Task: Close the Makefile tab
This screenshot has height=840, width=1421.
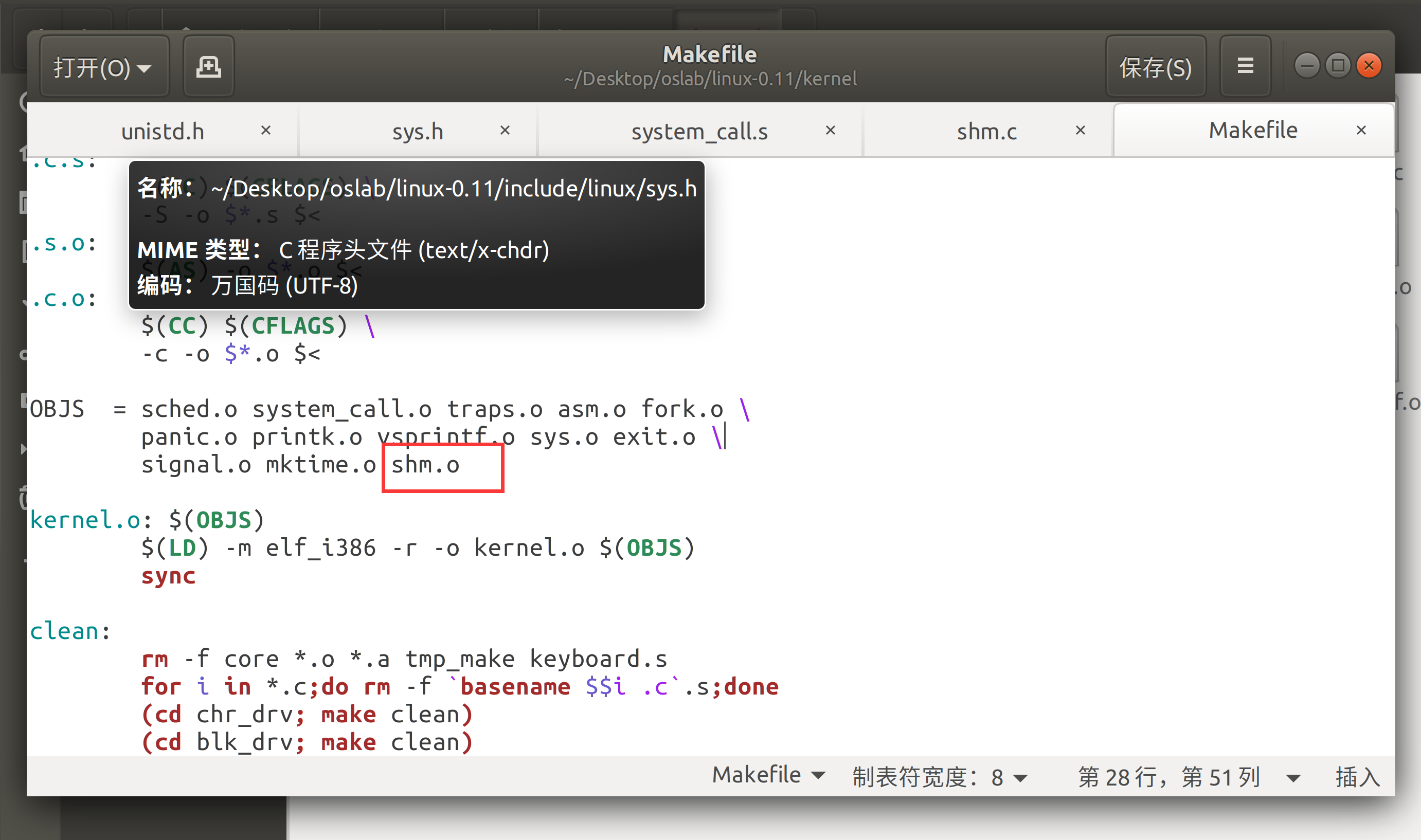Action: click(1361, 131)
